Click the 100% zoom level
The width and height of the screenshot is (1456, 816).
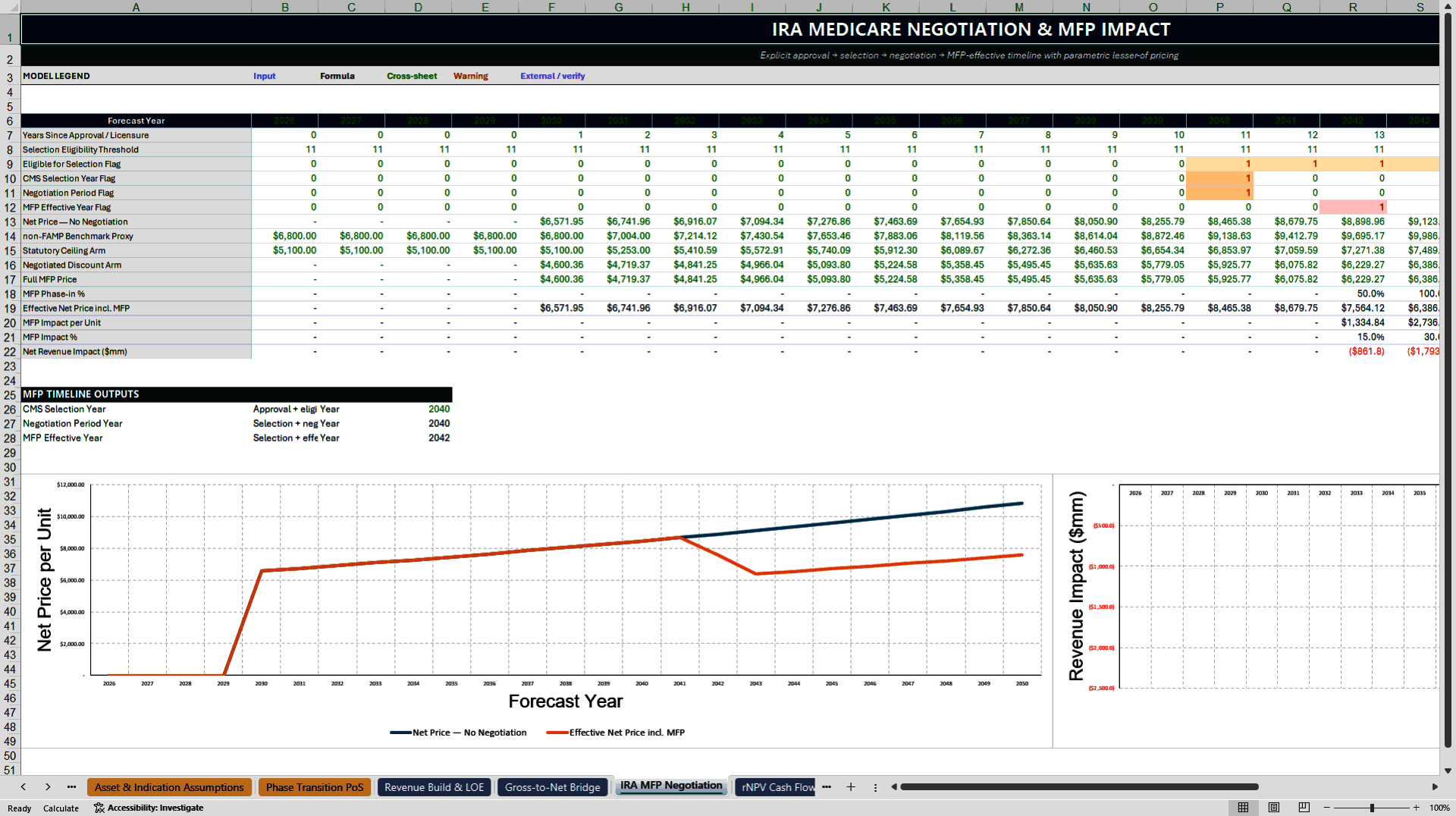click(x=1439, y=808)
